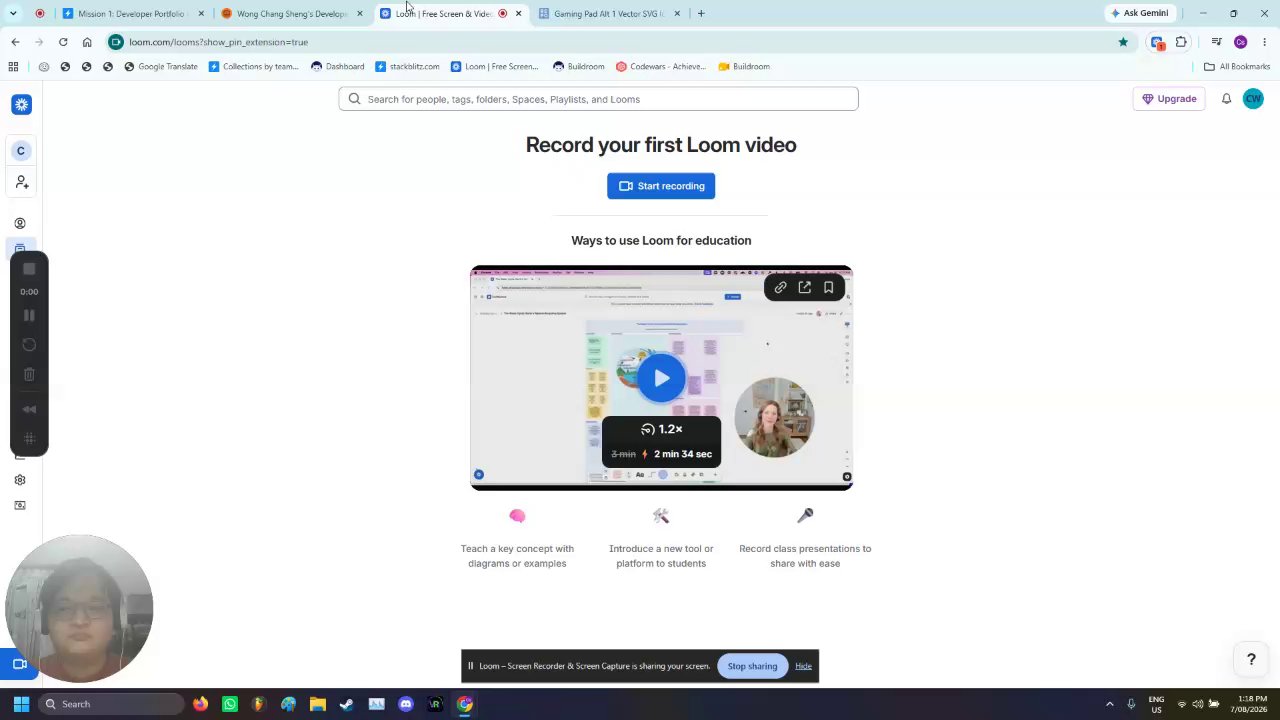This screenshot has width=1280, height=720.
Task: Click the Hide link in the sharing bar
Action: [x=803, y=666]
